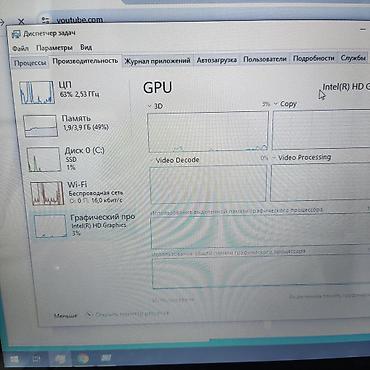
Task: Open the resource monitor link
Action: (132, 314)
